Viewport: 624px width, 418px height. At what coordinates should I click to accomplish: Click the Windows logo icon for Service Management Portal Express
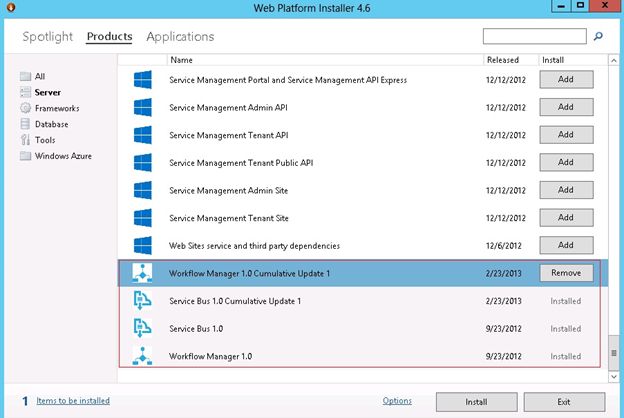click(142, 80)
